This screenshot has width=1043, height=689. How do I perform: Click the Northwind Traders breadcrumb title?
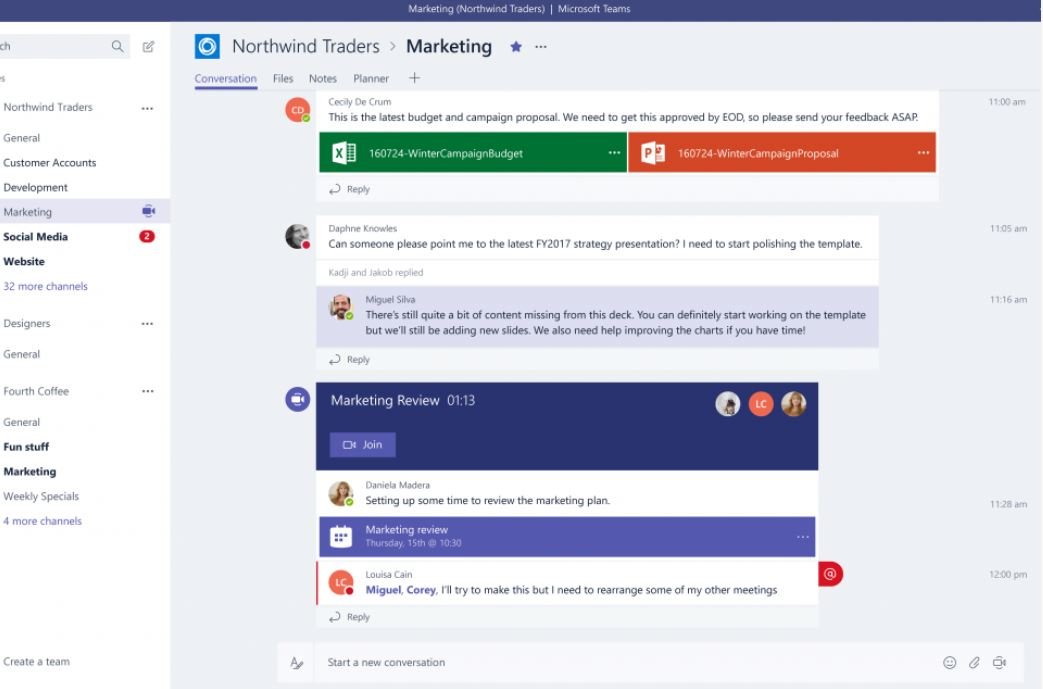(306, 47)
